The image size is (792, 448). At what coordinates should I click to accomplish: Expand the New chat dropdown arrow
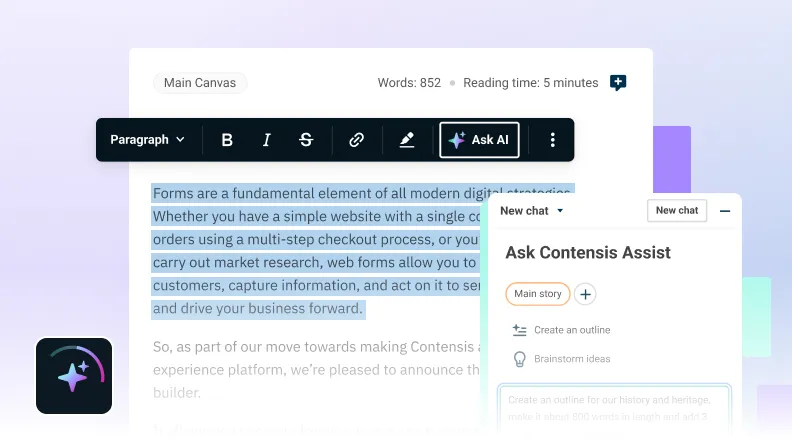[x=560, y=211]
